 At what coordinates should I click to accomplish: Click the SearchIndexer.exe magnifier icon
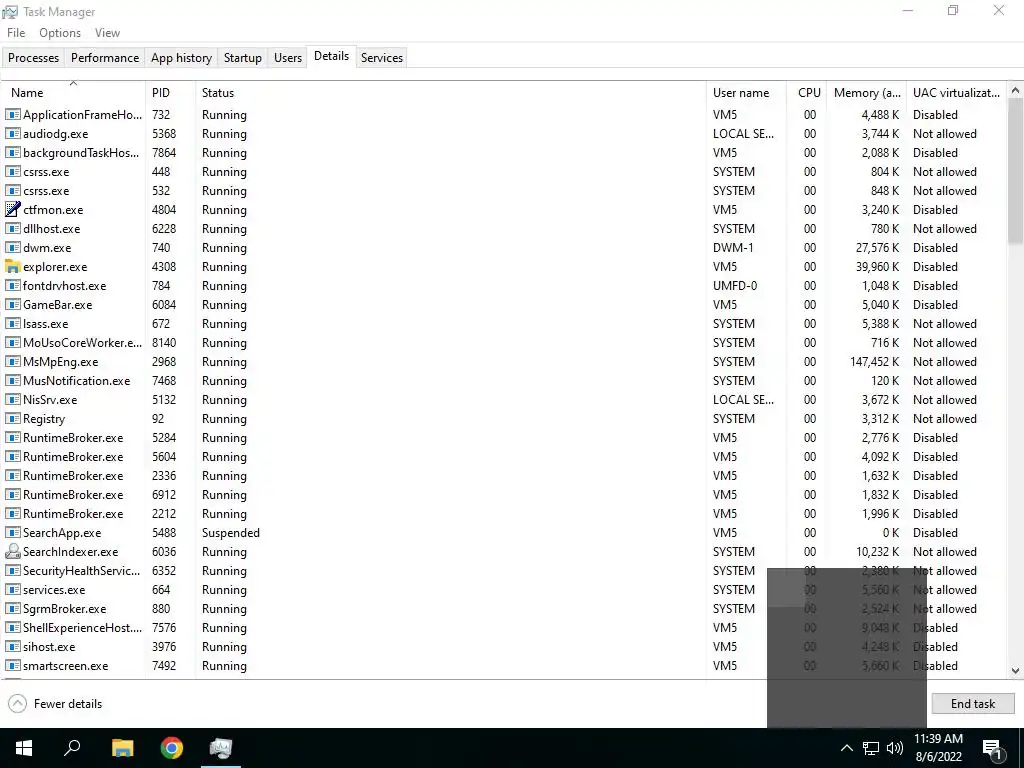point(12,552)
